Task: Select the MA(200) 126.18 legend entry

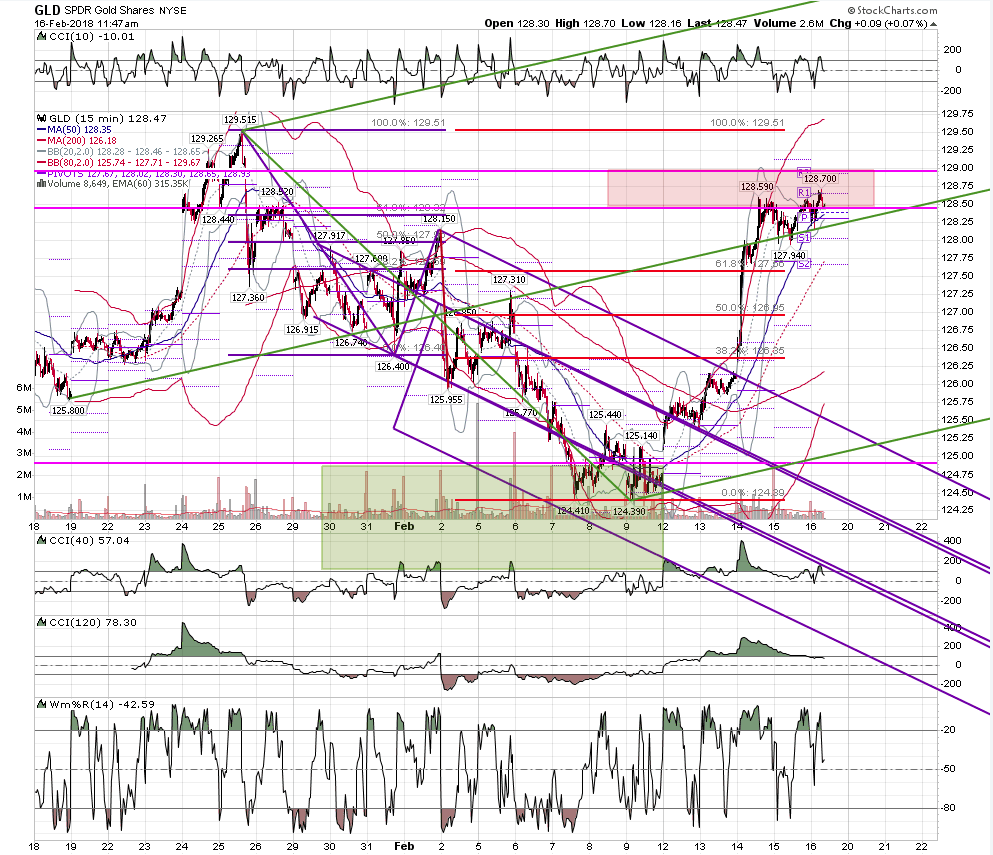Action: [77, 141]
